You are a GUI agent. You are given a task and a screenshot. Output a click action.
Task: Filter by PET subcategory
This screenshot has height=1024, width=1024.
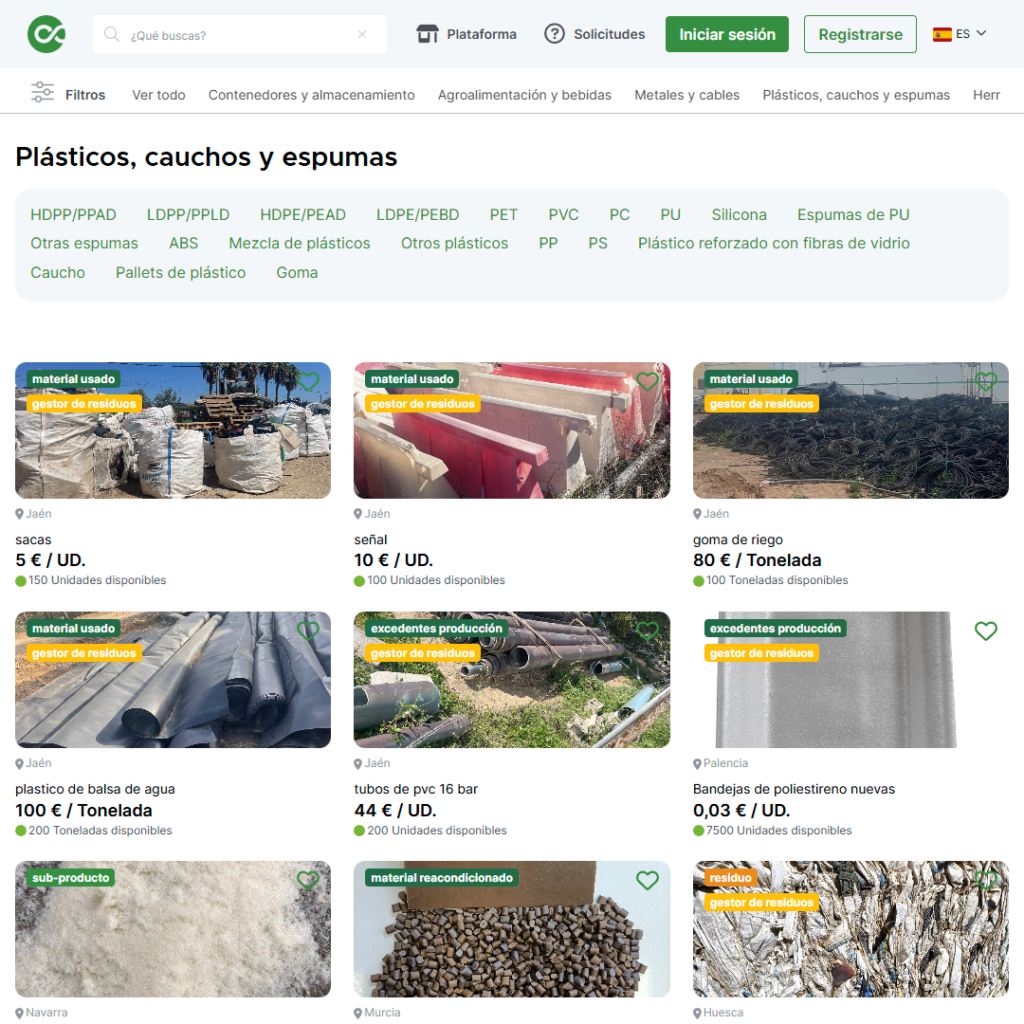[x=504, y=215]
